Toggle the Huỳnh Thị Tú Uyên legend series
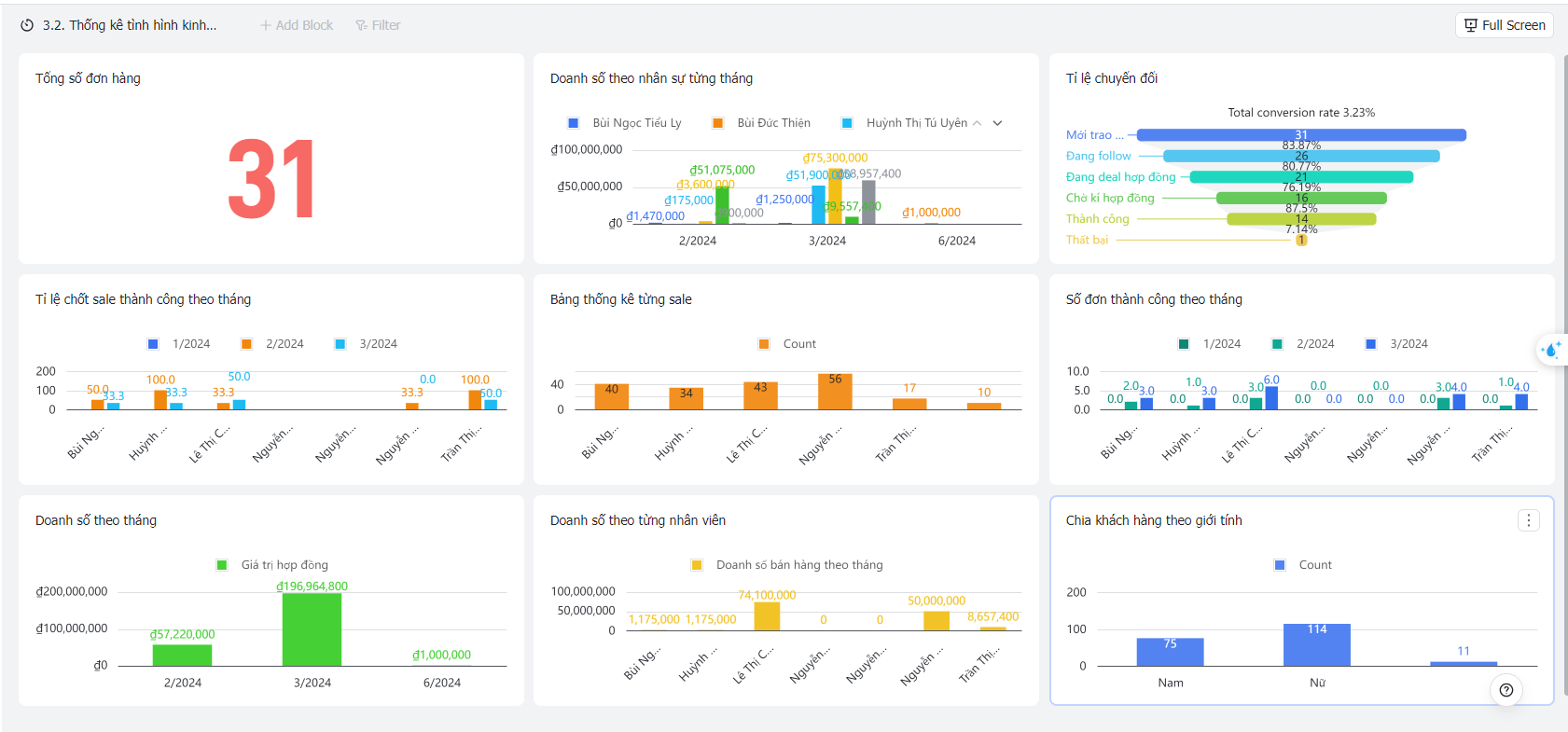The width and height of the screenshot is (1568, 732). pos(904,123)
